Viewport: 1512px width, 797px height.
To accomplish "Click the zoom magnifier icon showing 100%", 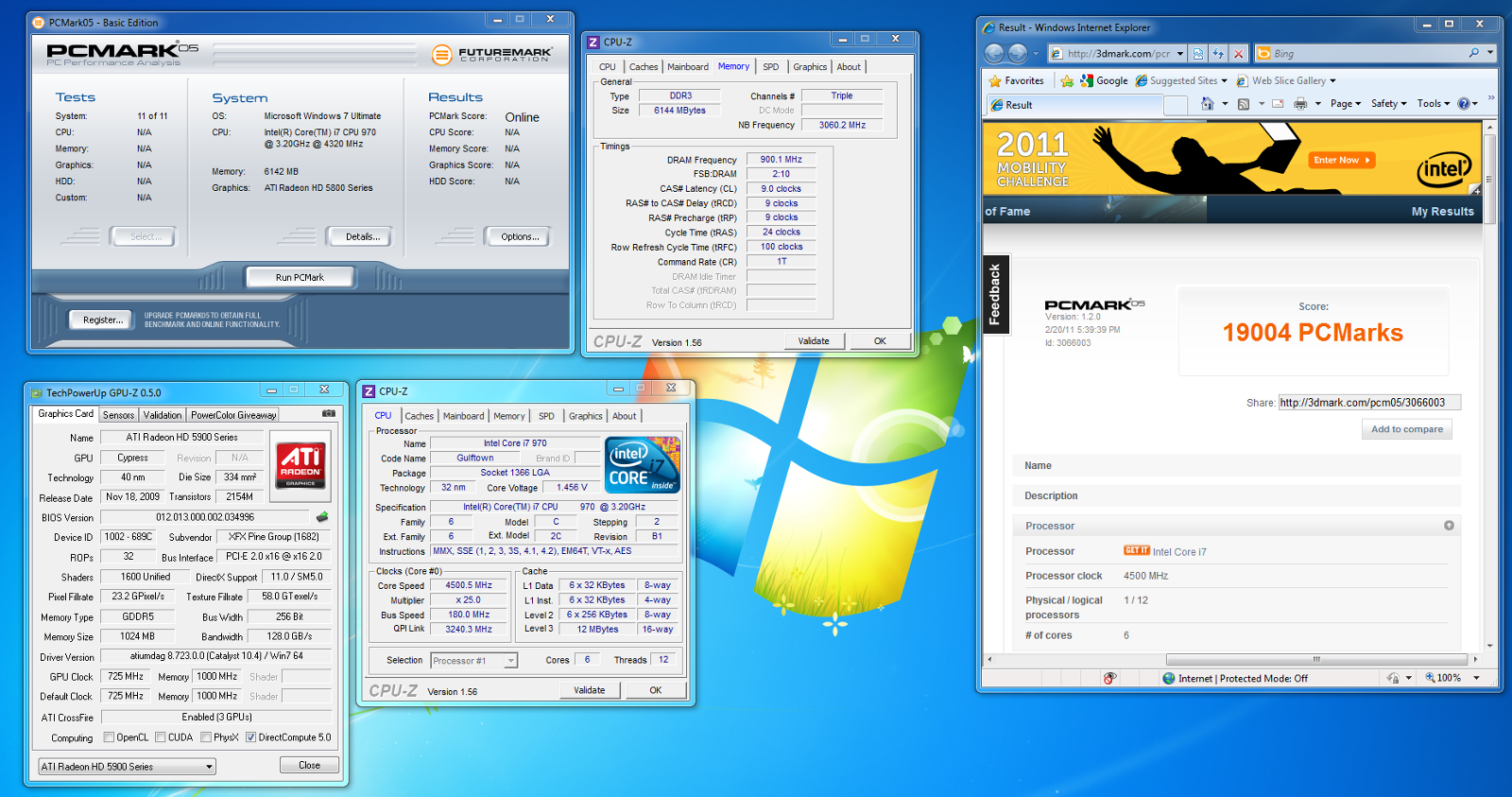I will (x=1430, y=678).
